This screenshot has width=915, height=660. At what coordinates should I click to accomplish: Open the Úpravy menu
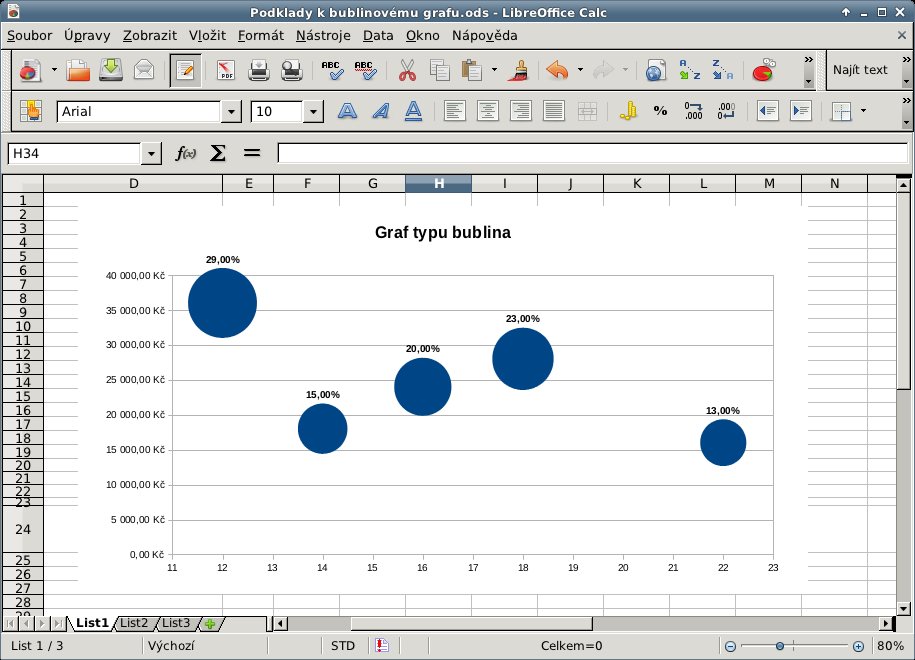point(87,36)
